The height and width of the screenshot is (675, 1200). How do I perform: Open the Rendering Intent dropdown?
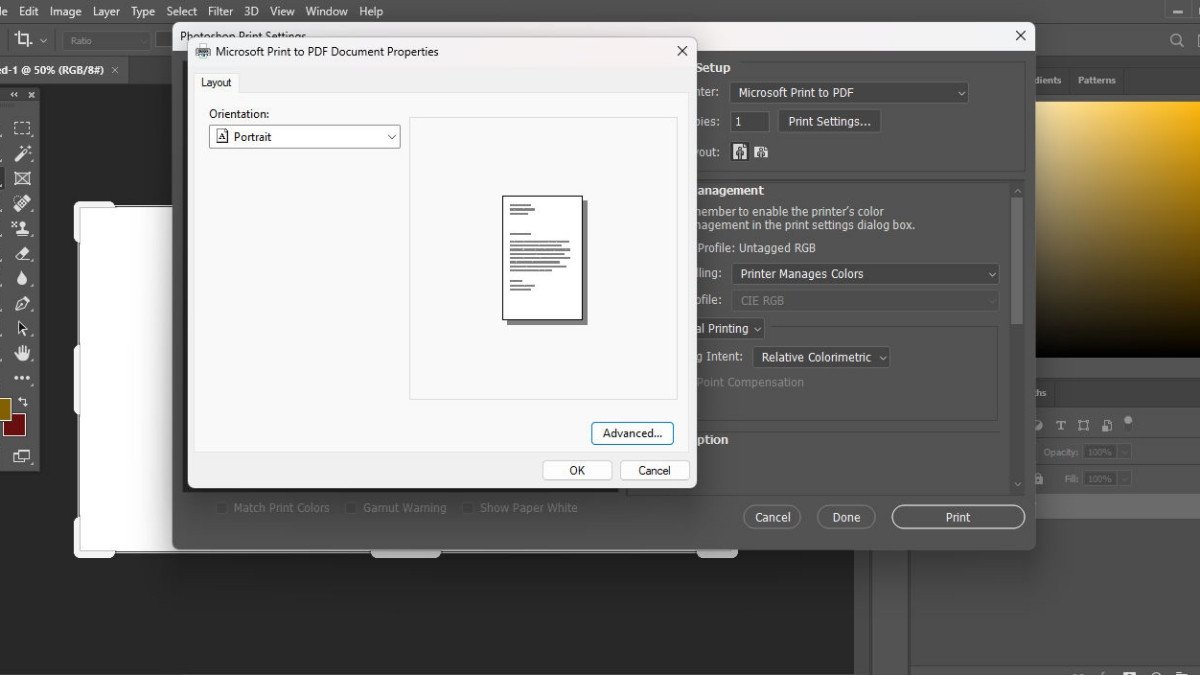[x=821, y=357]
